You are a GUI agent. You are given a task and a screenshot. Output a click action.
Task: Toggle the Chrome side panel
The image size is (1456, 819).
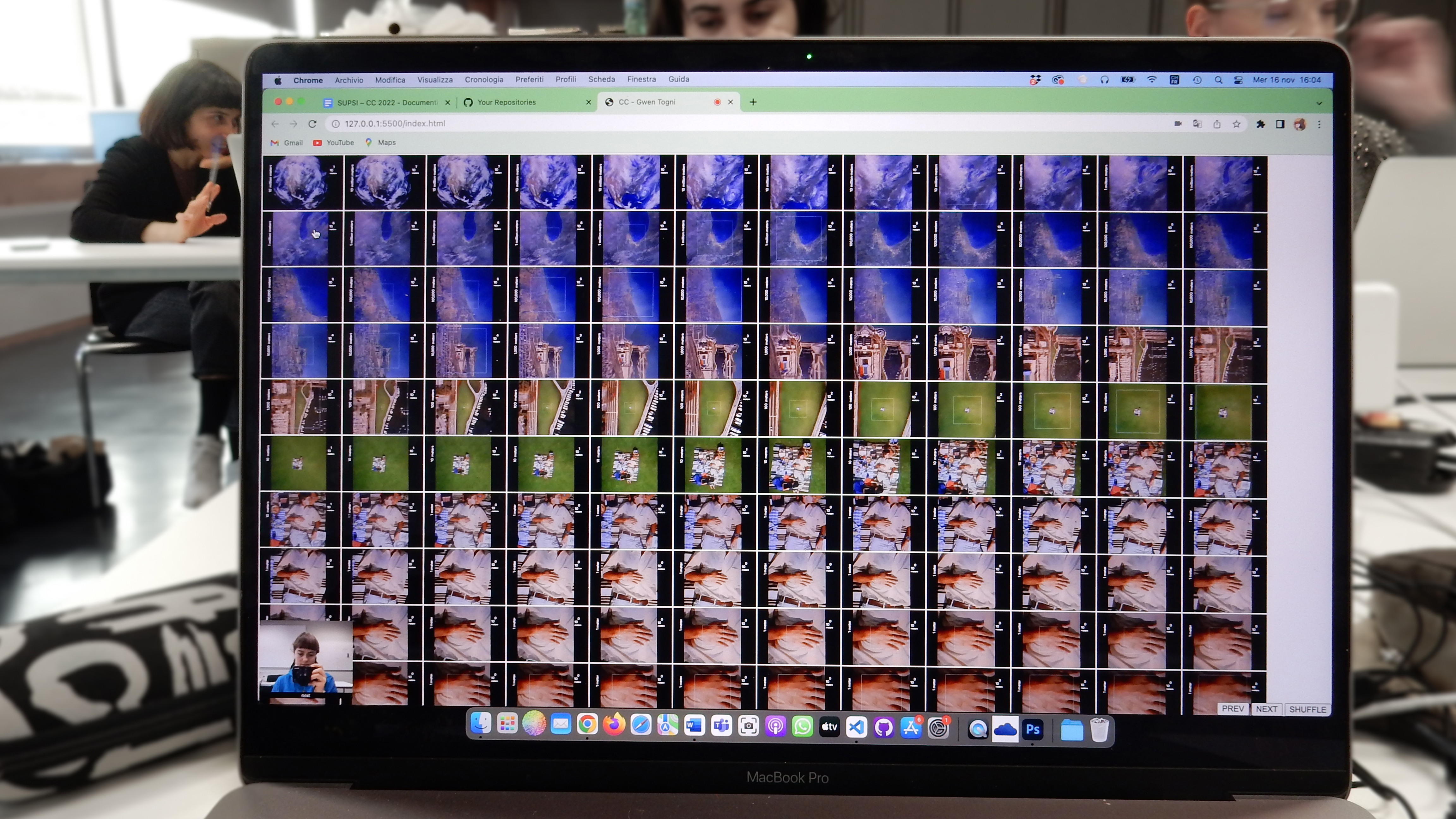(1280, 124)
